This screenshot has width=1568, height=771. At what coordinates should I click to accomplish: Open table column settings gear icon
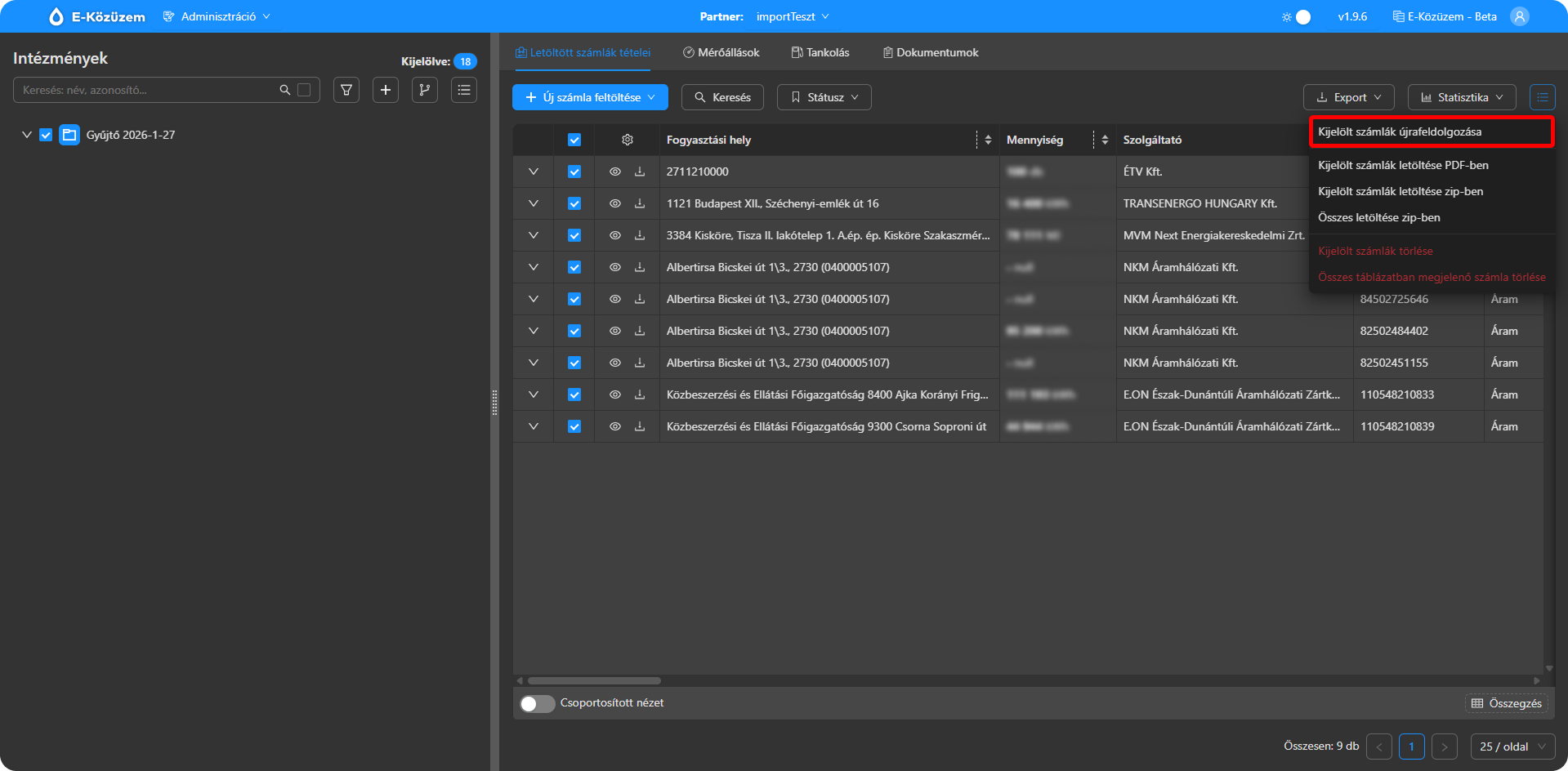pyautogui.click(x=628, y=140)
